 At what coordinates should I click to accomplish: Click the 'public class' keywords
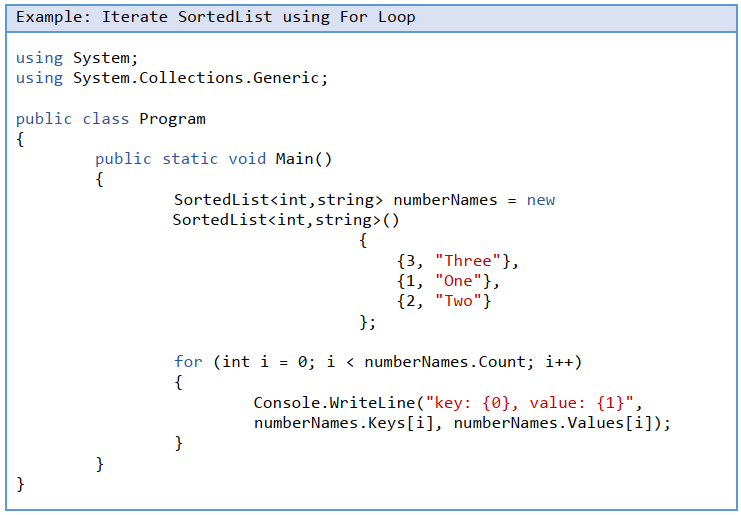tap(72, 119)
